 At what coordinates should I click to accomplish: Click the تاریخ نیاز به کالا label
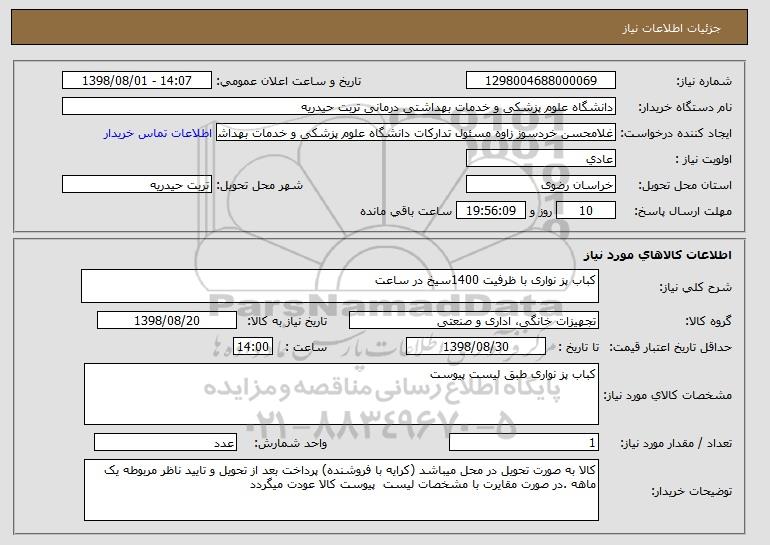click(x=287, y=321)
